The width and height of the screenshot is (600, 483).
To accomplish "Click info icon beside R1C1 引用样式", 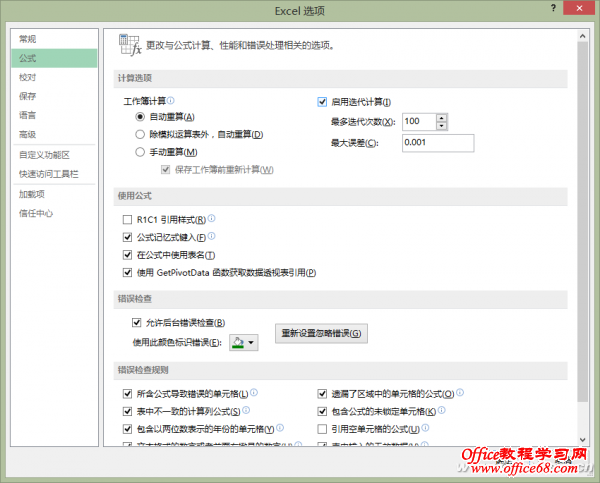I will coord(211,218).
